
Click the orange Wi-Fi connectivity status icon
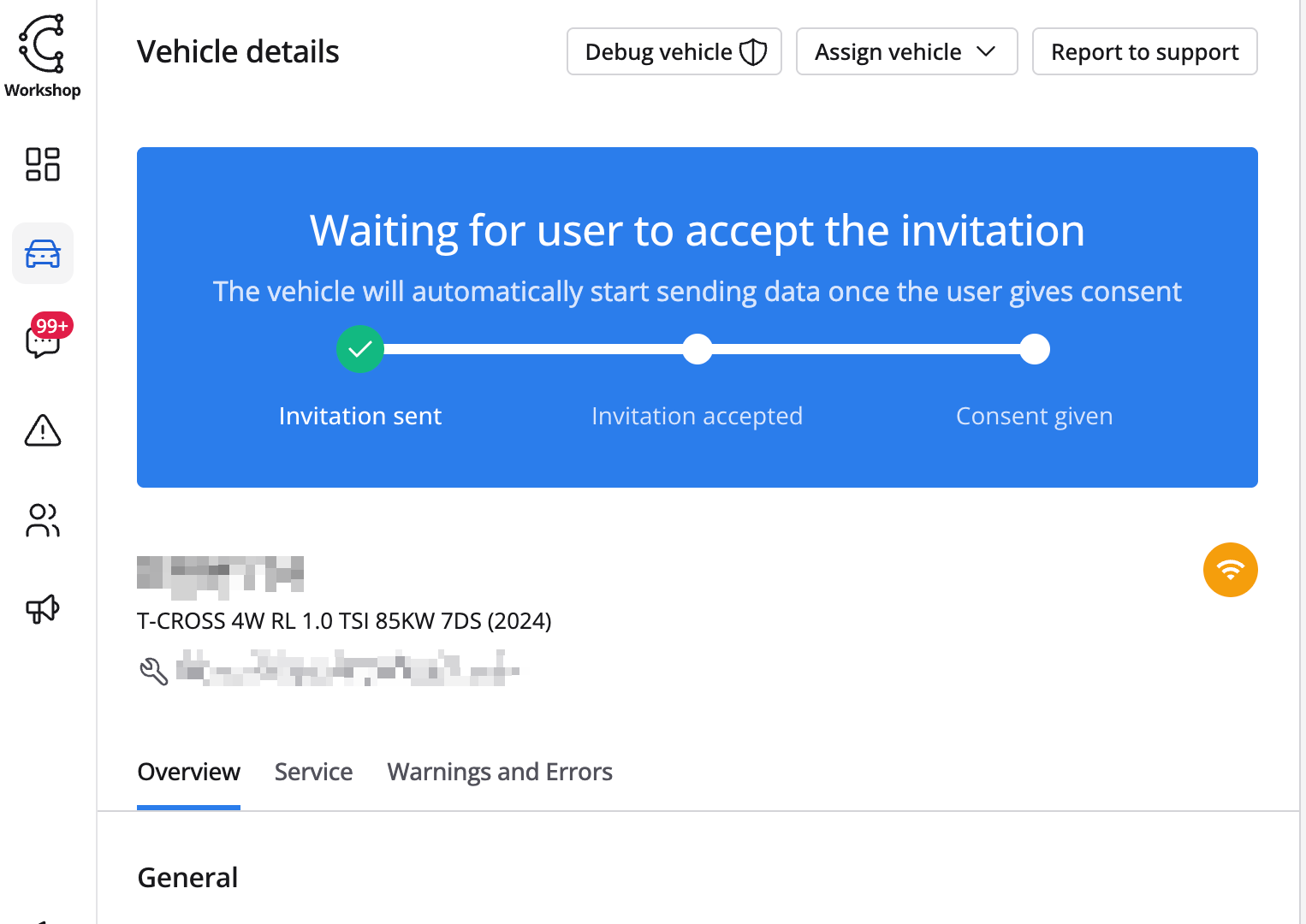(x=1230, y=570)
